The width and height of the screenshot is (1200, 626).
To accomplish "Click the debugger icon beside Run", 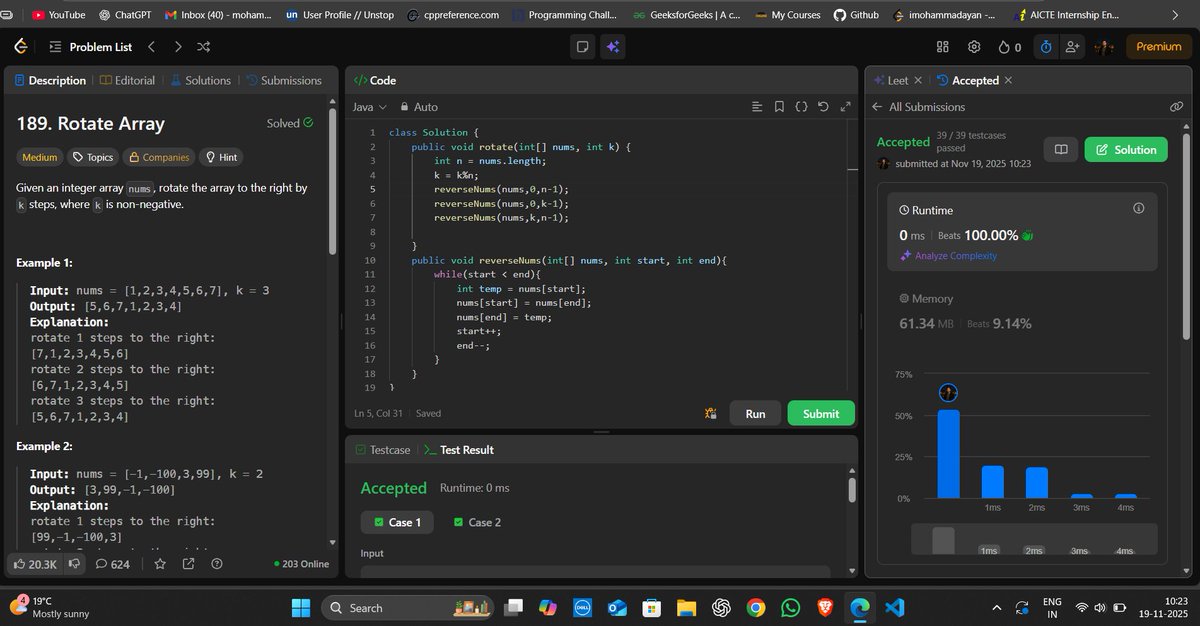I will pyautogui.click(x=711, y=413).
